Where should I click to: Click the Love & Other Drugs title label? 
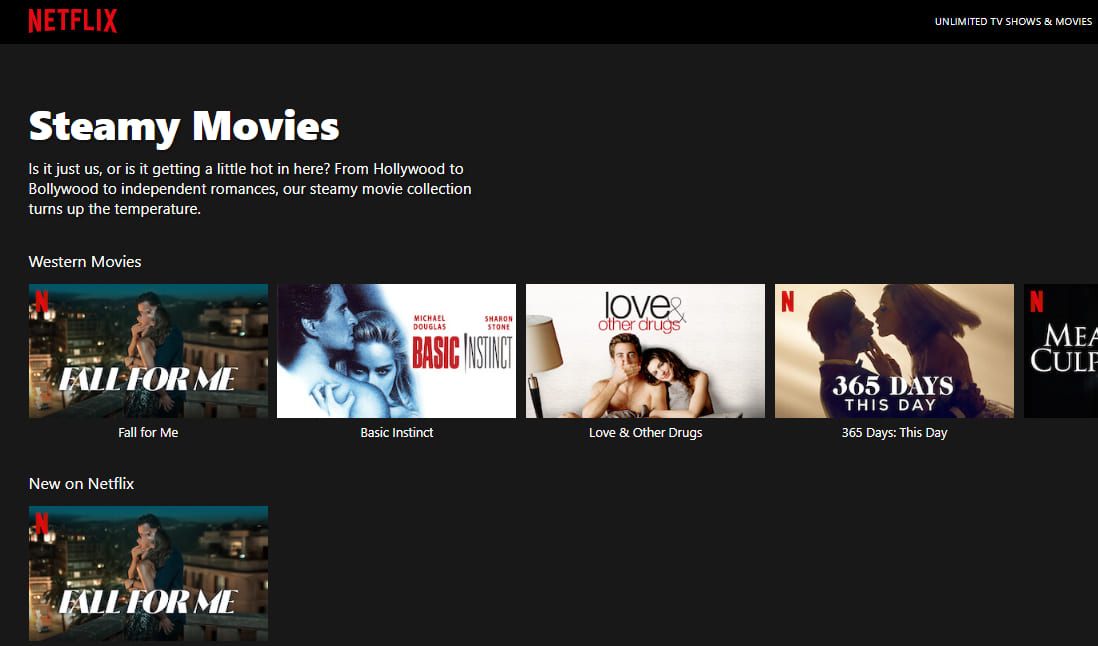(645, 432)
